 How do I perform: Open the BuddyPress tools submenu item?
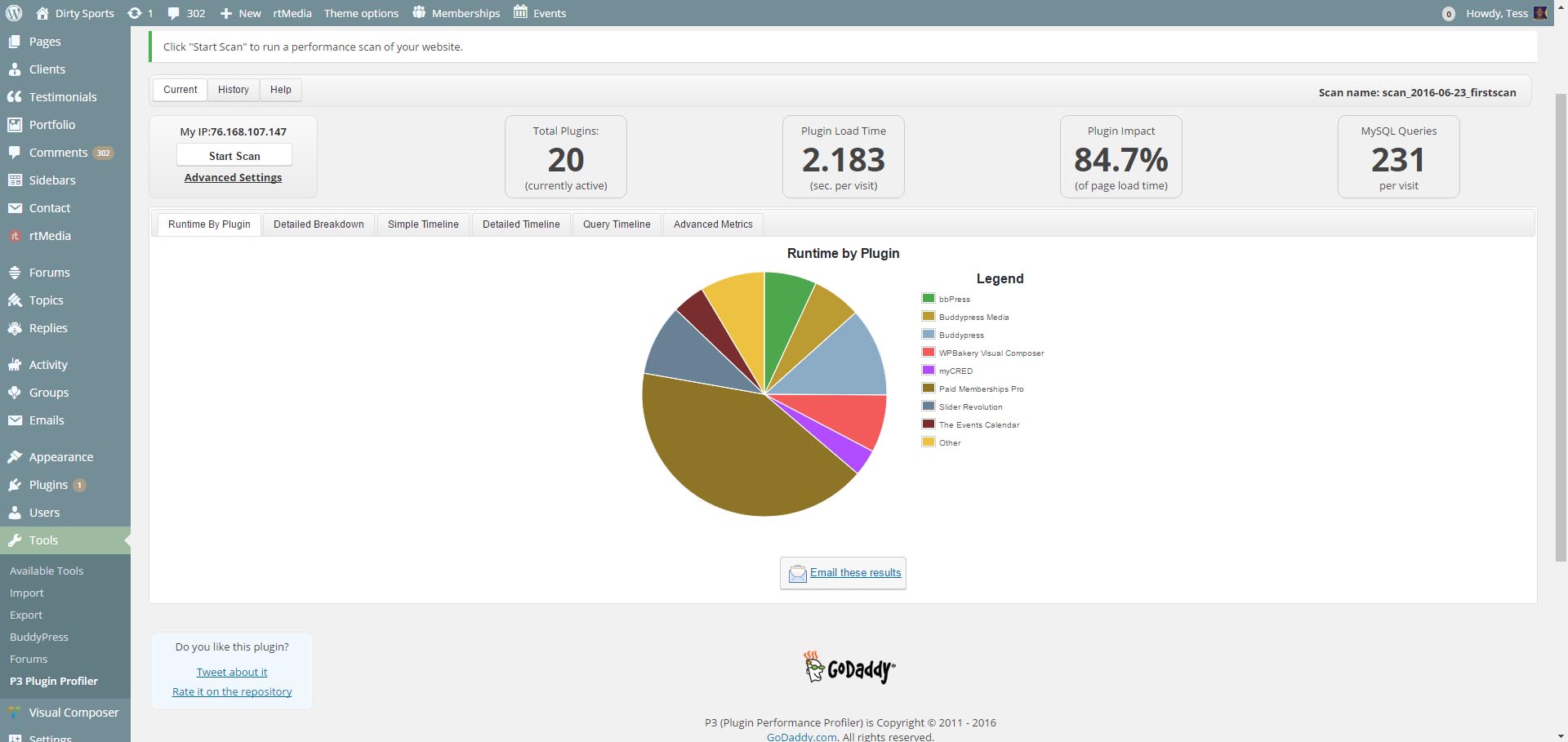39,637
